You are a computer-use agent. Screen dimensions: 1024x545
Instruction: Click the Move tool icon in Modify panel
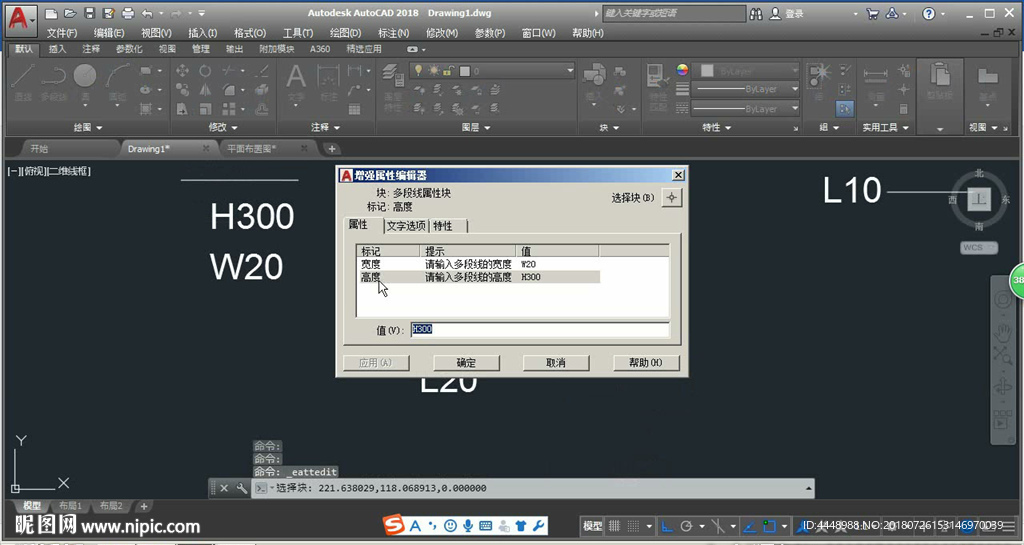click(x=182, y=70)
